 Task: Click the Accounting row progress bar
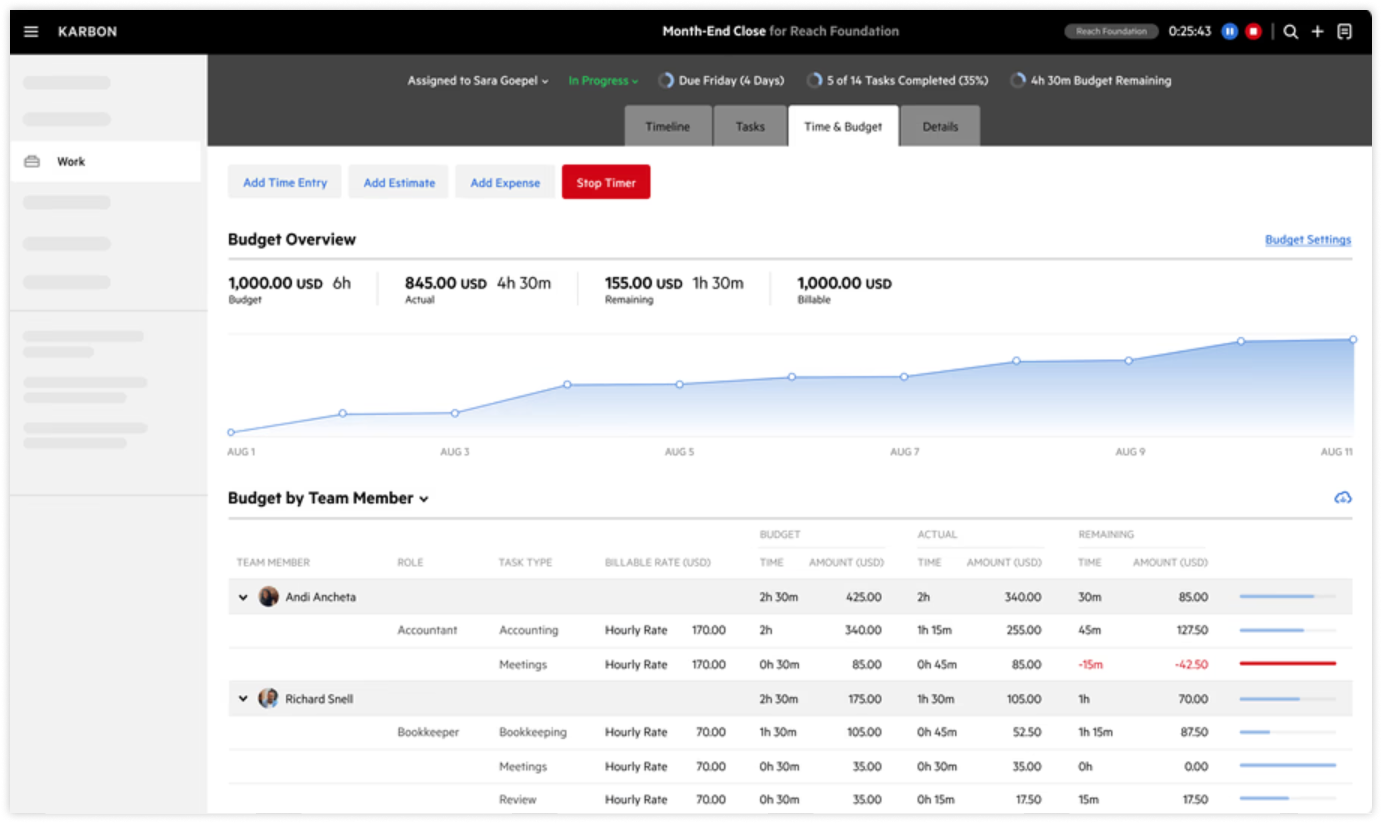pyautogui.click(x=1288, y=631)
